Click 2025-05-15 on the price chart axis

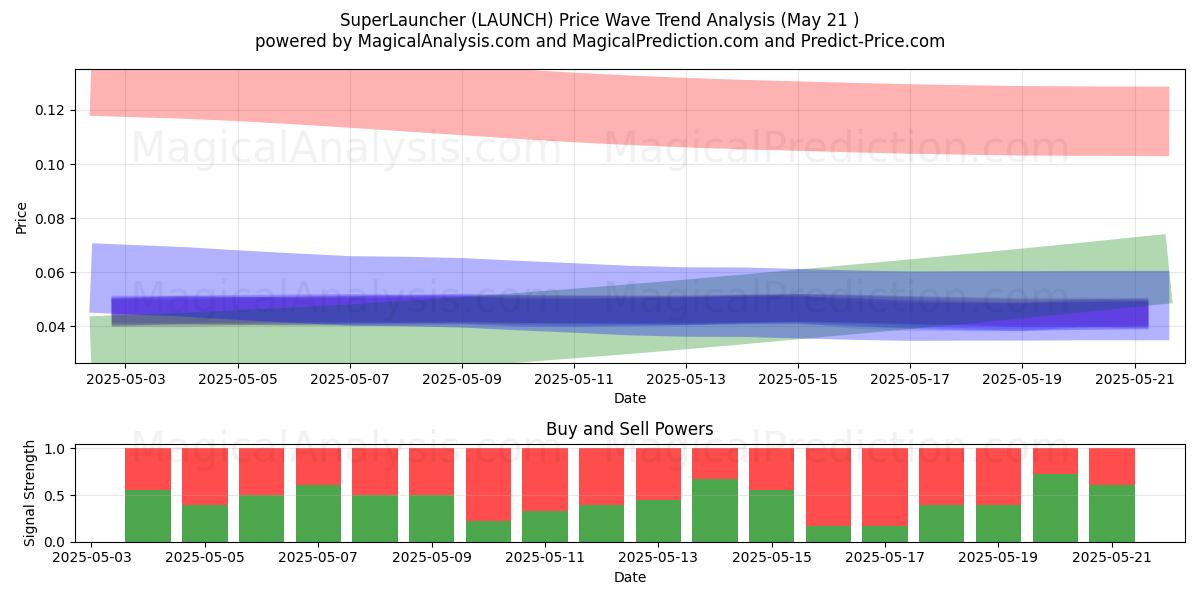tap(798, 380)
